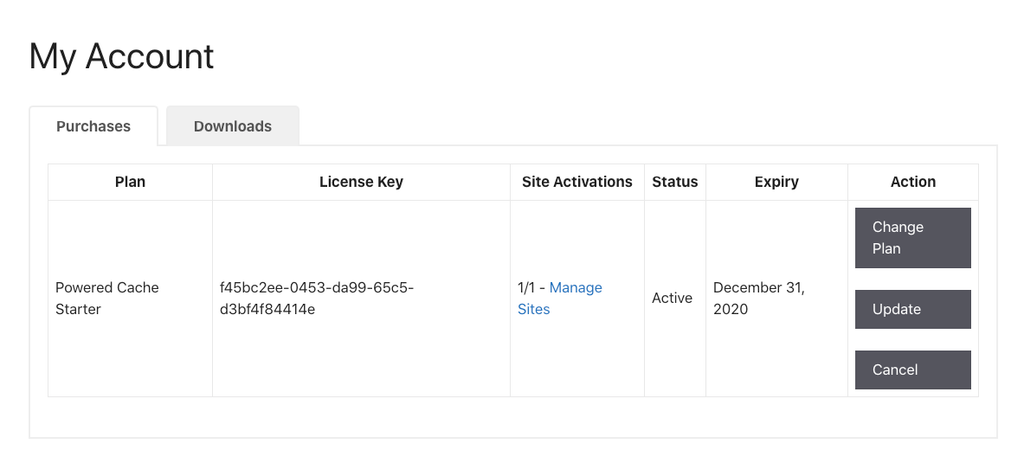Click the Active status cell
The image size is (1024, 469).
[x=672, y=299]
